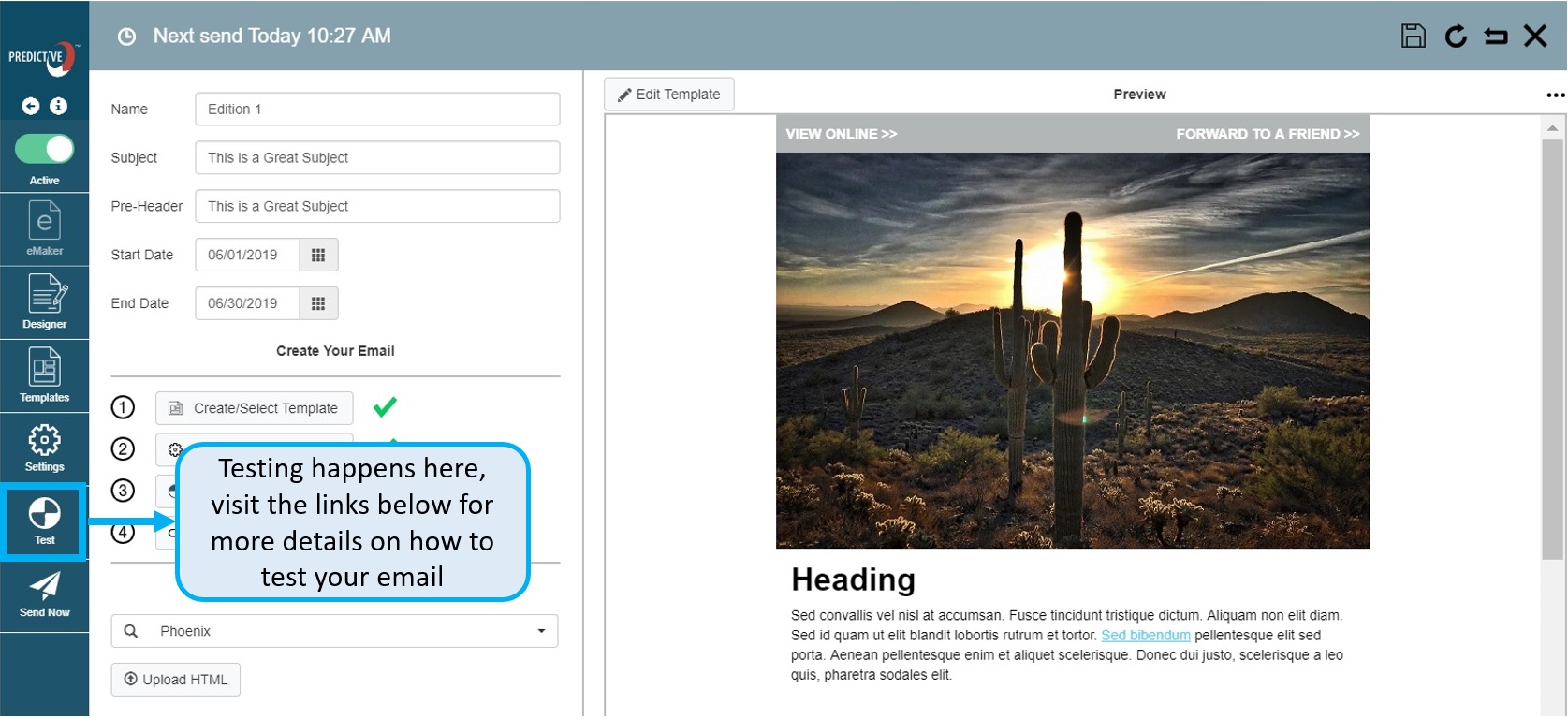Click the info icon under logo

coord(58,106)
